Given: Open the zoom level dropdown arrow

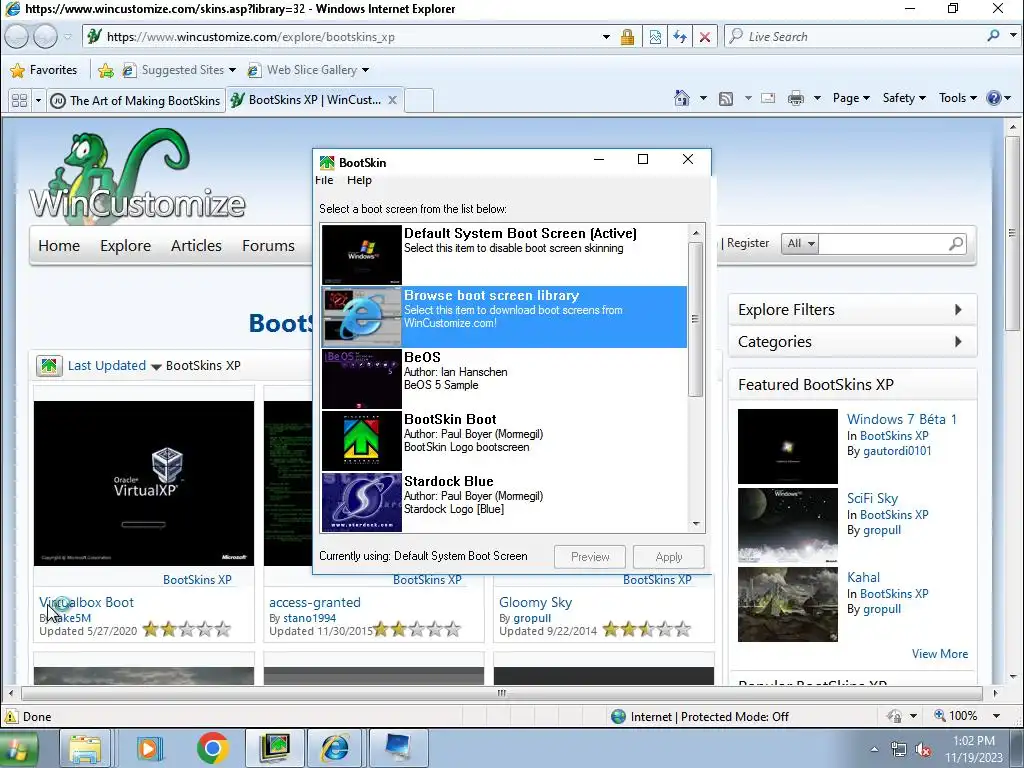Looking at the screenshot, I should (x=996, y=716).
